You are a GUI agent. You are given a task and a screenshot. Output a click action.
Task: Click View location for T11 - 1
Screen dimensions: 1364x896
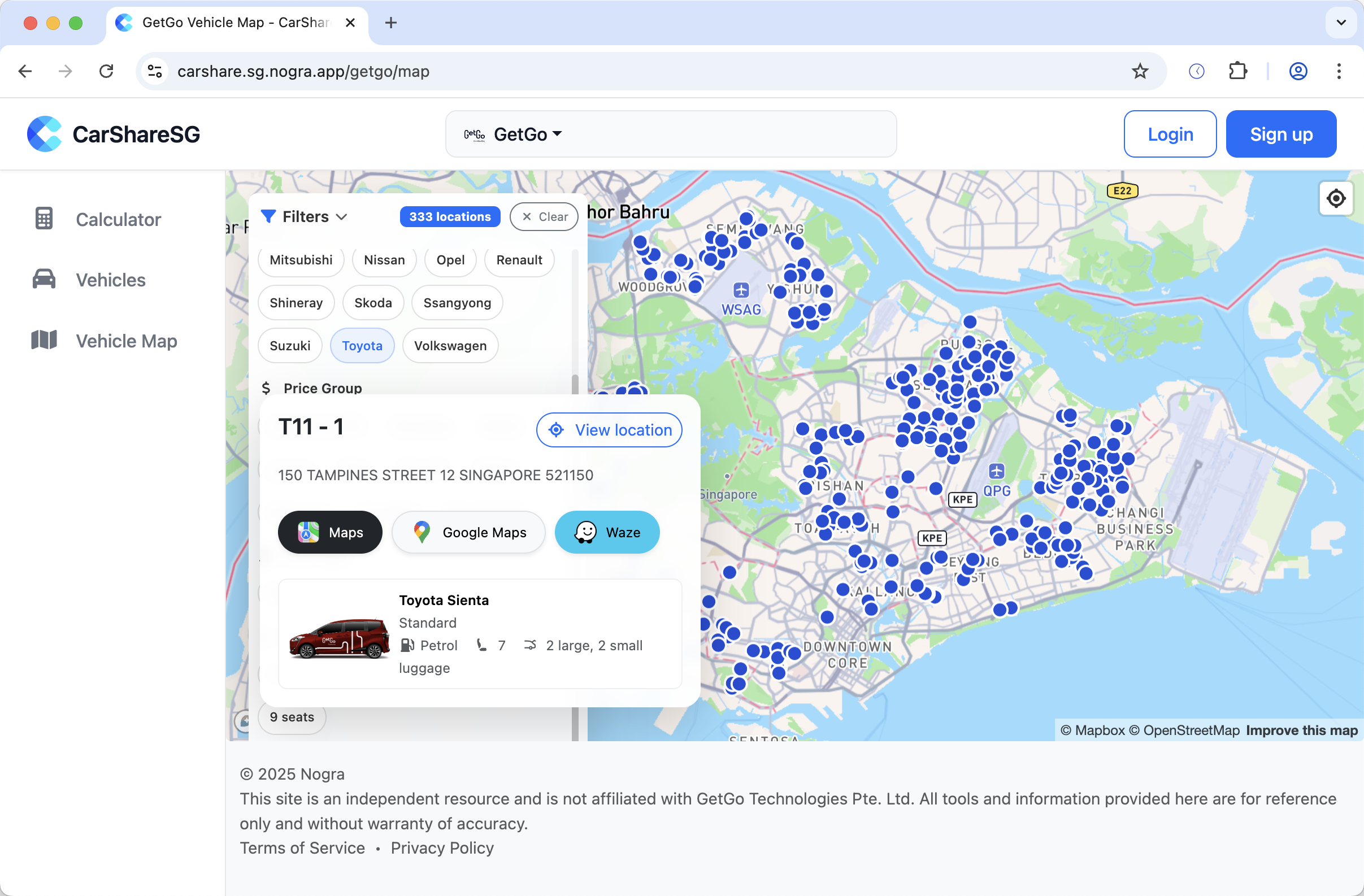[x=609, y=430]
